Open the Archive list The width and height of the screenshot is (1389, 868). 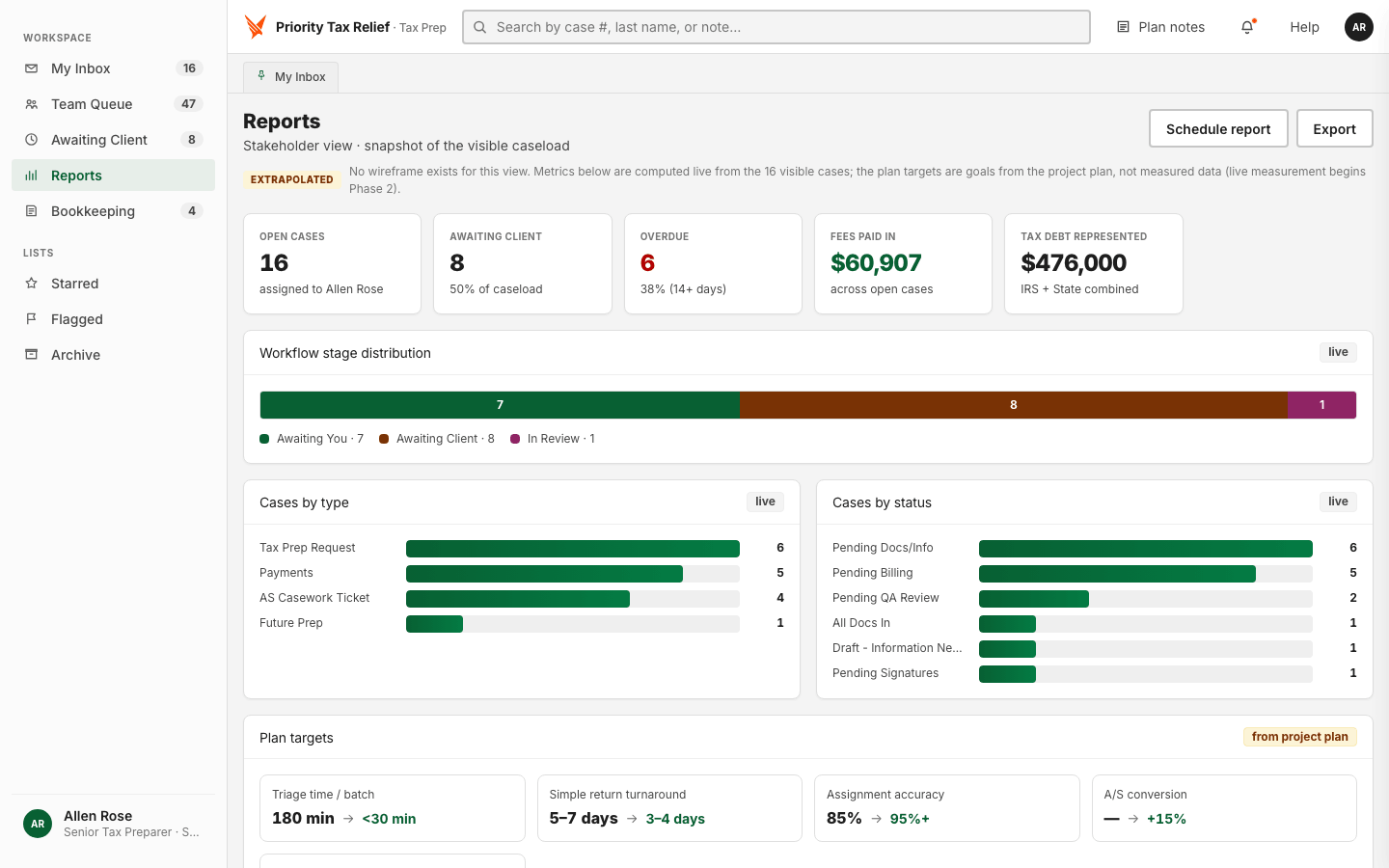[x=113, y=355]
